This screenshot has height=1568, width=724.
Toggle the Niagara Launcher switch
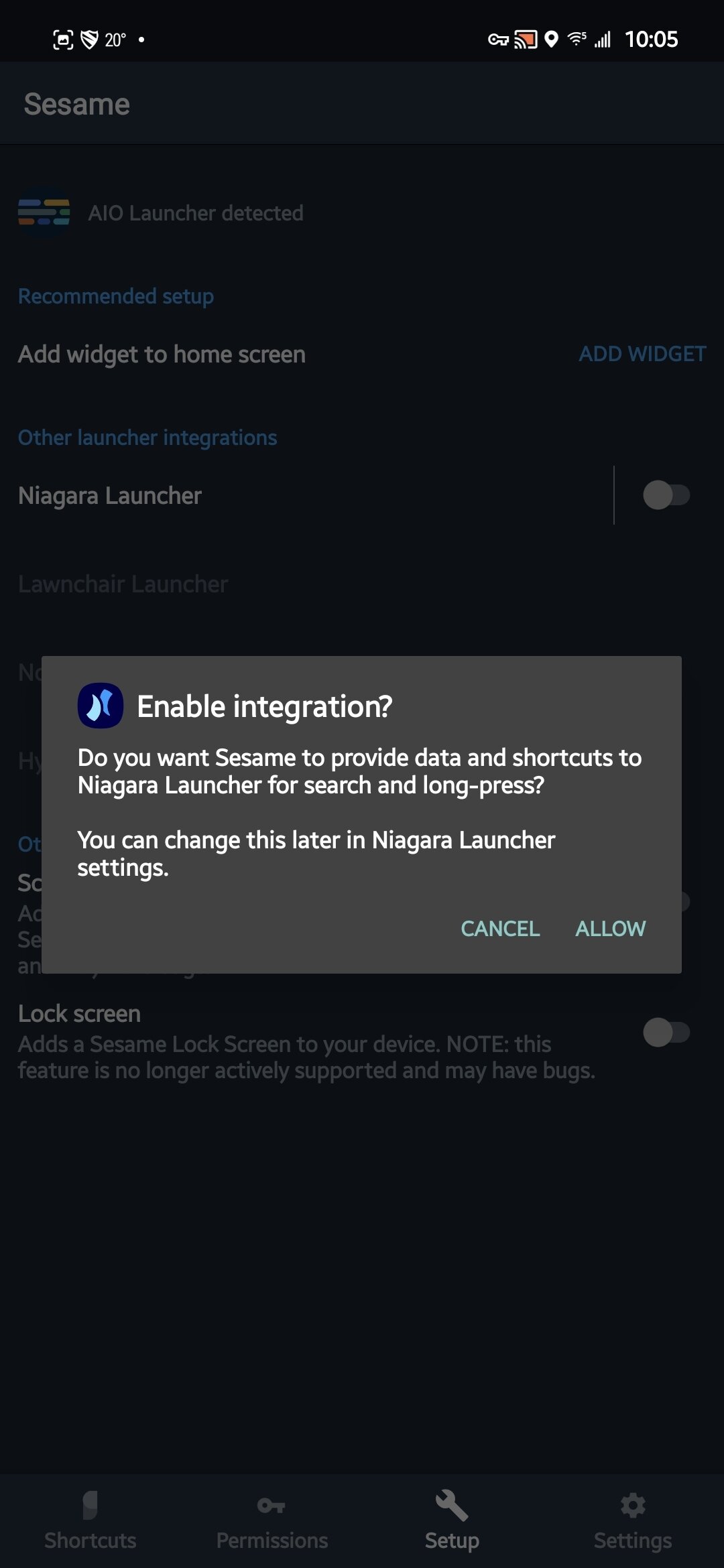[666, 495]
